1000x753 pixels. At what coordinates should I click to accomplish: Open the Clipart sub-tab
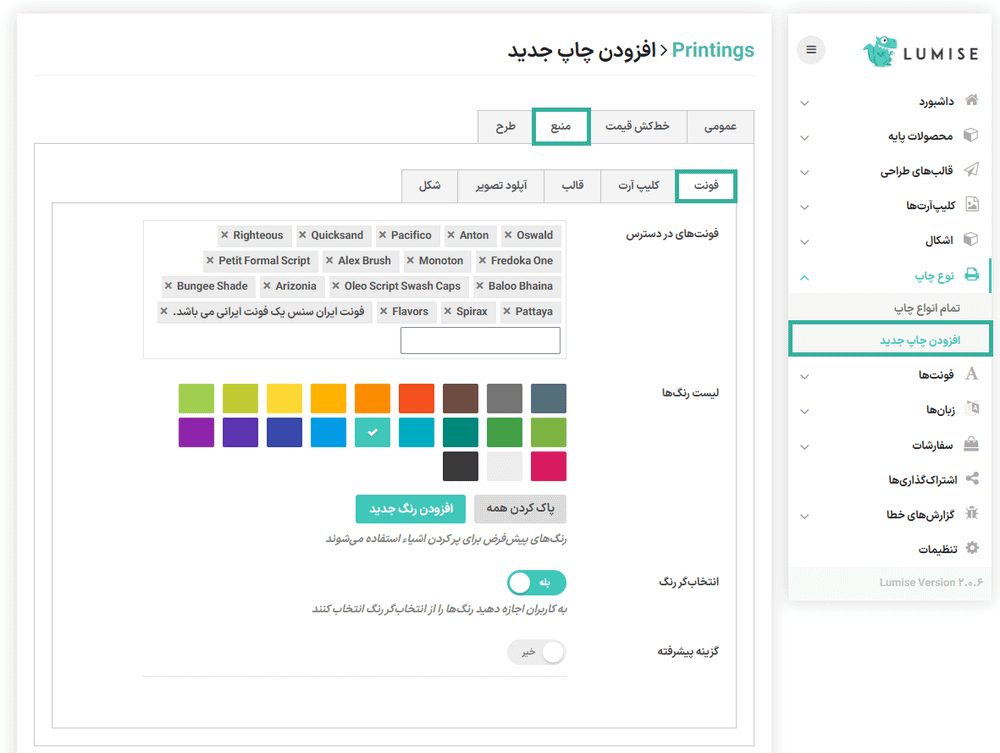coord(638,186)
